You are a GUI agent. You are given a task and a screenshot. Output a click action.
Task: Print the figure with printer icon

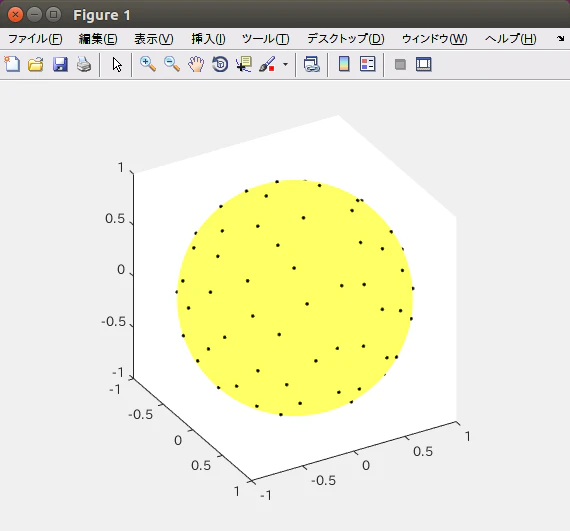click(84, 65)
